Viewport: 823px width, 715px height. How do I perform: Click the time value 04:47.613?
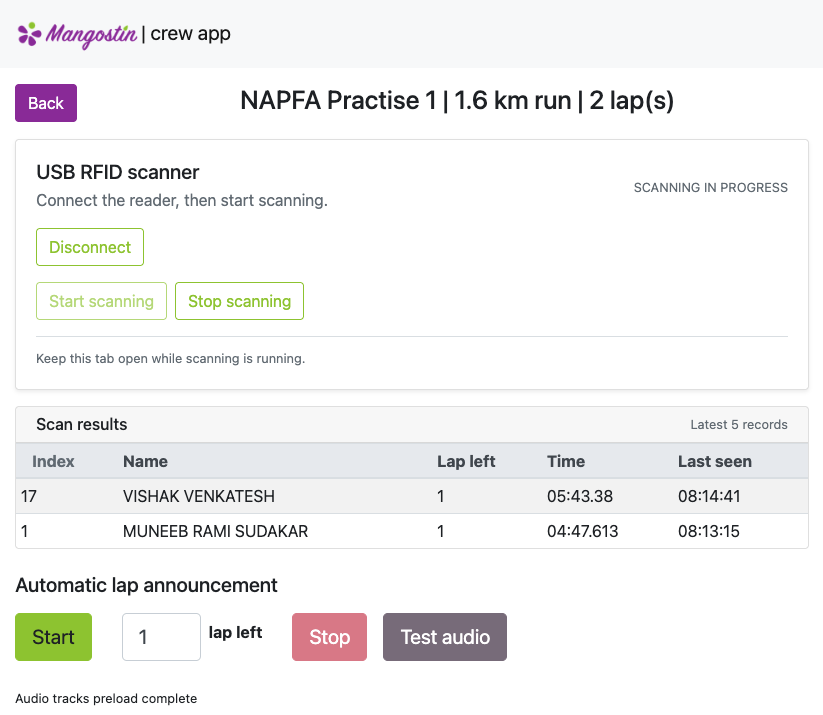tap(583, 531)
